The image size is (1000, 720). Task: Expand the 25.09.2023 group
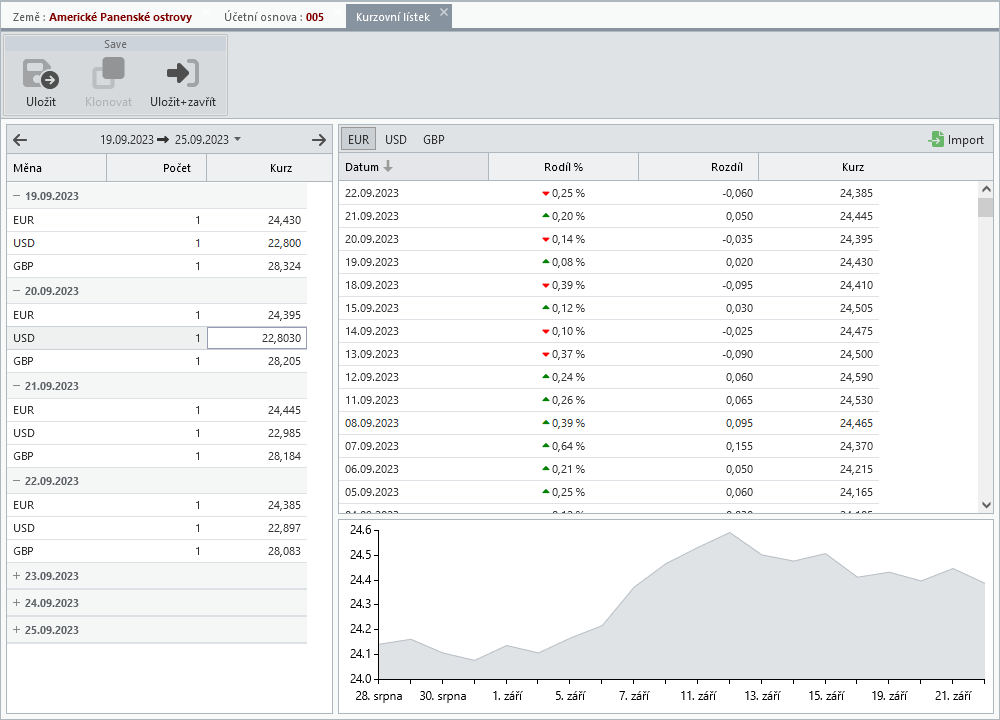tap(17, 629)
